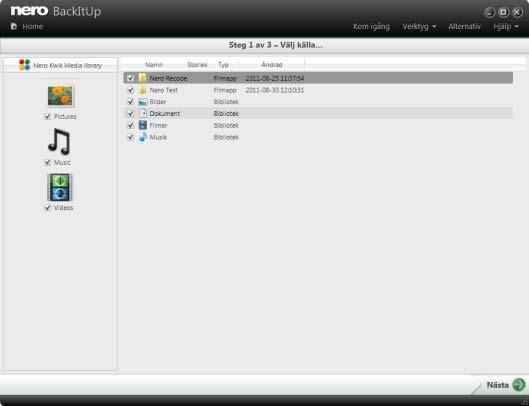
Task: Uncheck the Videos checkbox
Action: pos(48,208)
